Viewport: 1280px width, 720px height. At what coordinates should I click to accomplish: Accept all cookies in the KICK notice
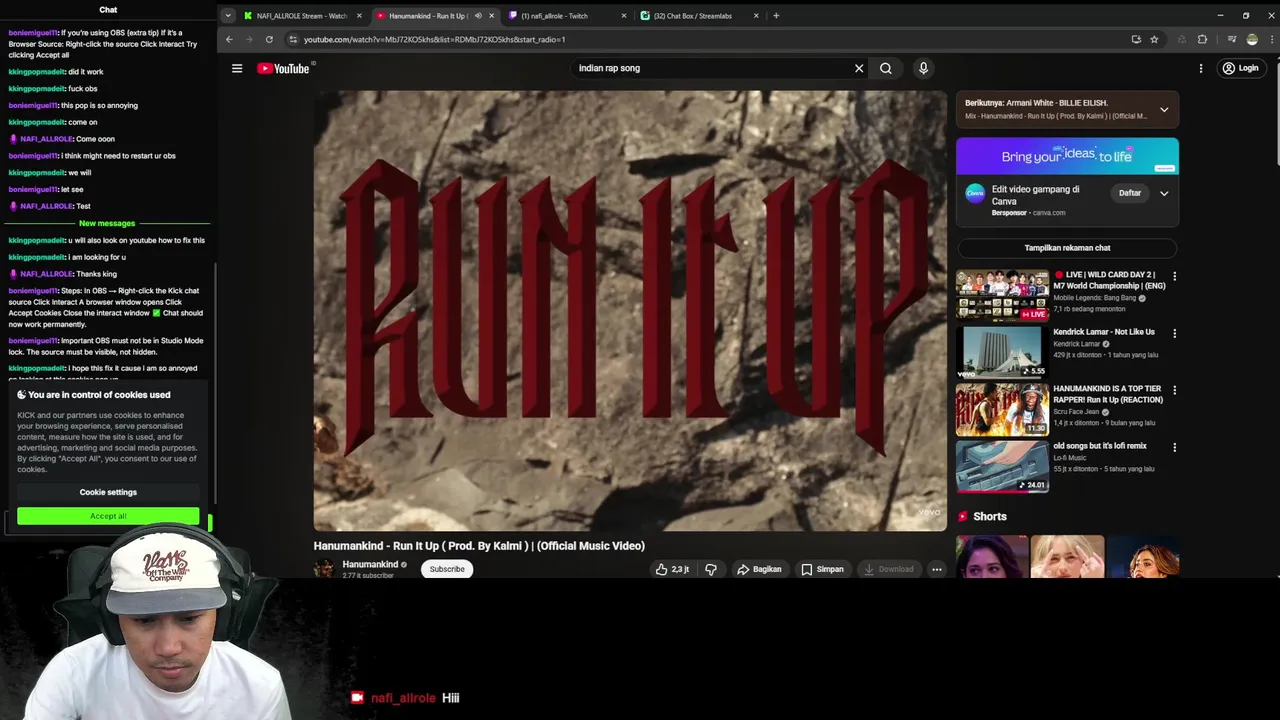(x=108, y=516)
